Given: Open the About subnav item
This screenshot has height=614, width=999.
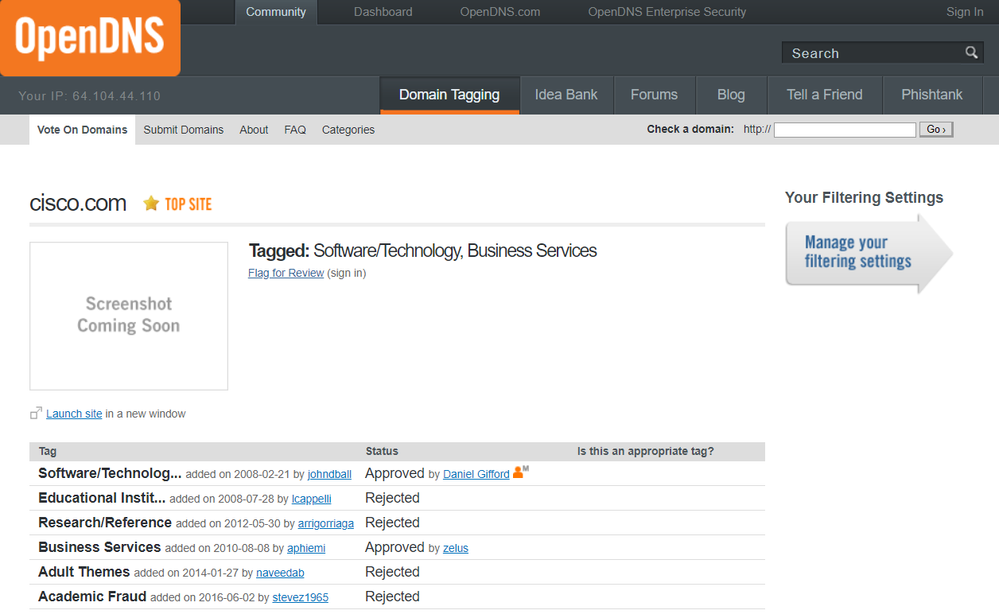Looking at the screenshot, I should tap(254, 130).
